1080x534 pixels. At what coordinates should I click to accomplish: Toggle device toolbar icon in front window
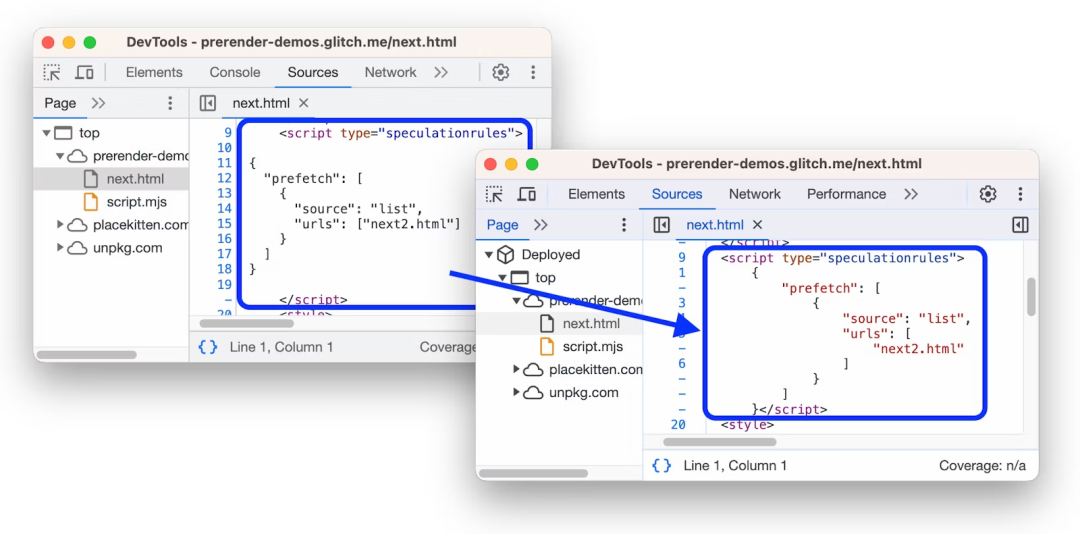[x=526, y=194]
